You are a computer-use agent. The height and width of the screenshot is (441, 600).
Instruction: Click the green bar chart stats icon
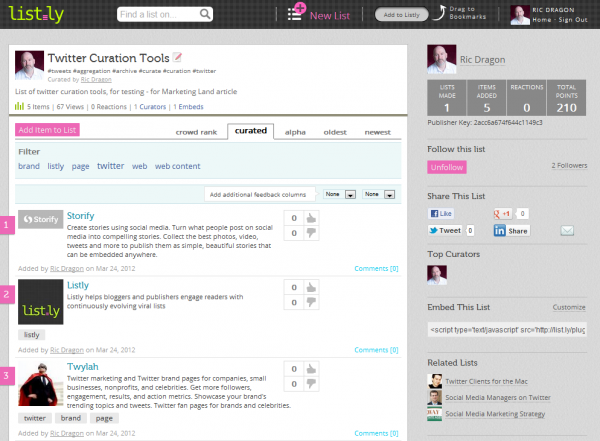coord(19,106)
